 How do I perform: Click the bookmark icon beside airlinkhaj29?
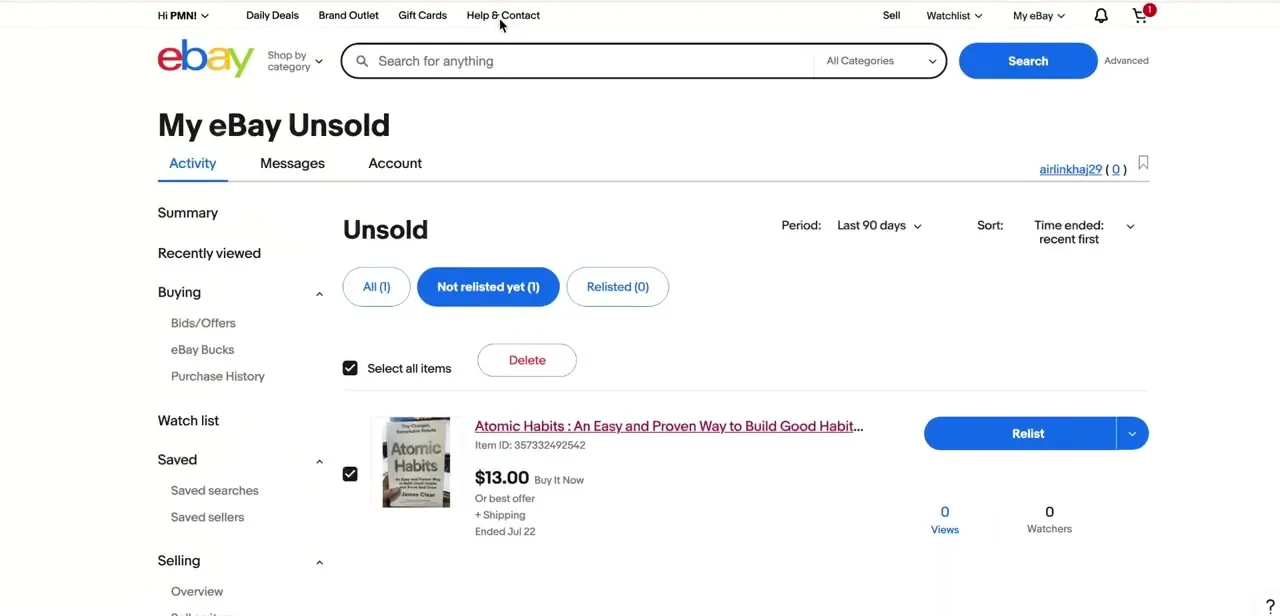pyautogui.click(x=1143, y=163)
